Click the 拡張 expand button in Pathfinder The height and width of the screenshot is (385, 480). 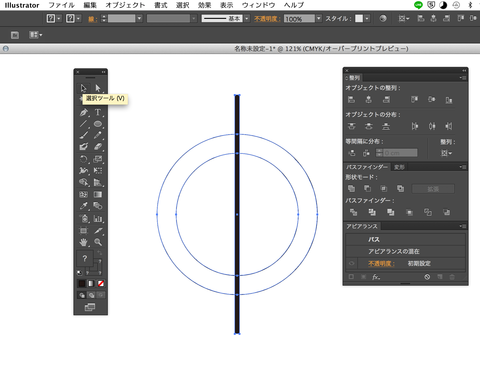[433, 189]
